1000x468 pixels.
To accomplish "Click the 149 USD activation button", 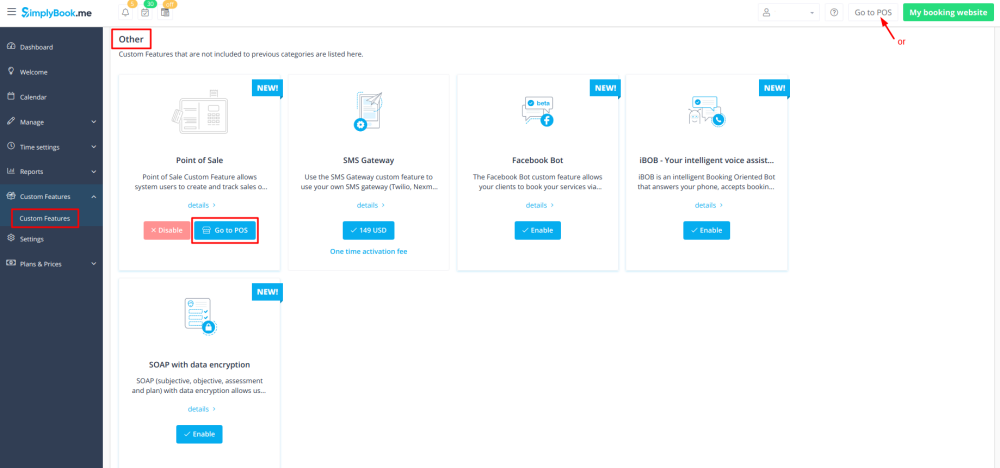I will coord(368,230).
